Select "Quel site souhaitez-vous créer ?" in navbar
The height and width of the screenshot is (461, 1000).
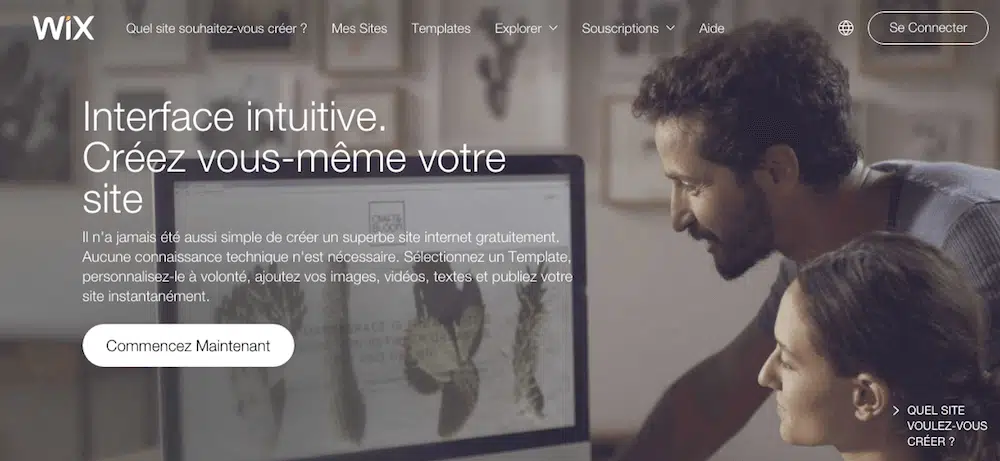click(x=216, y=28)
